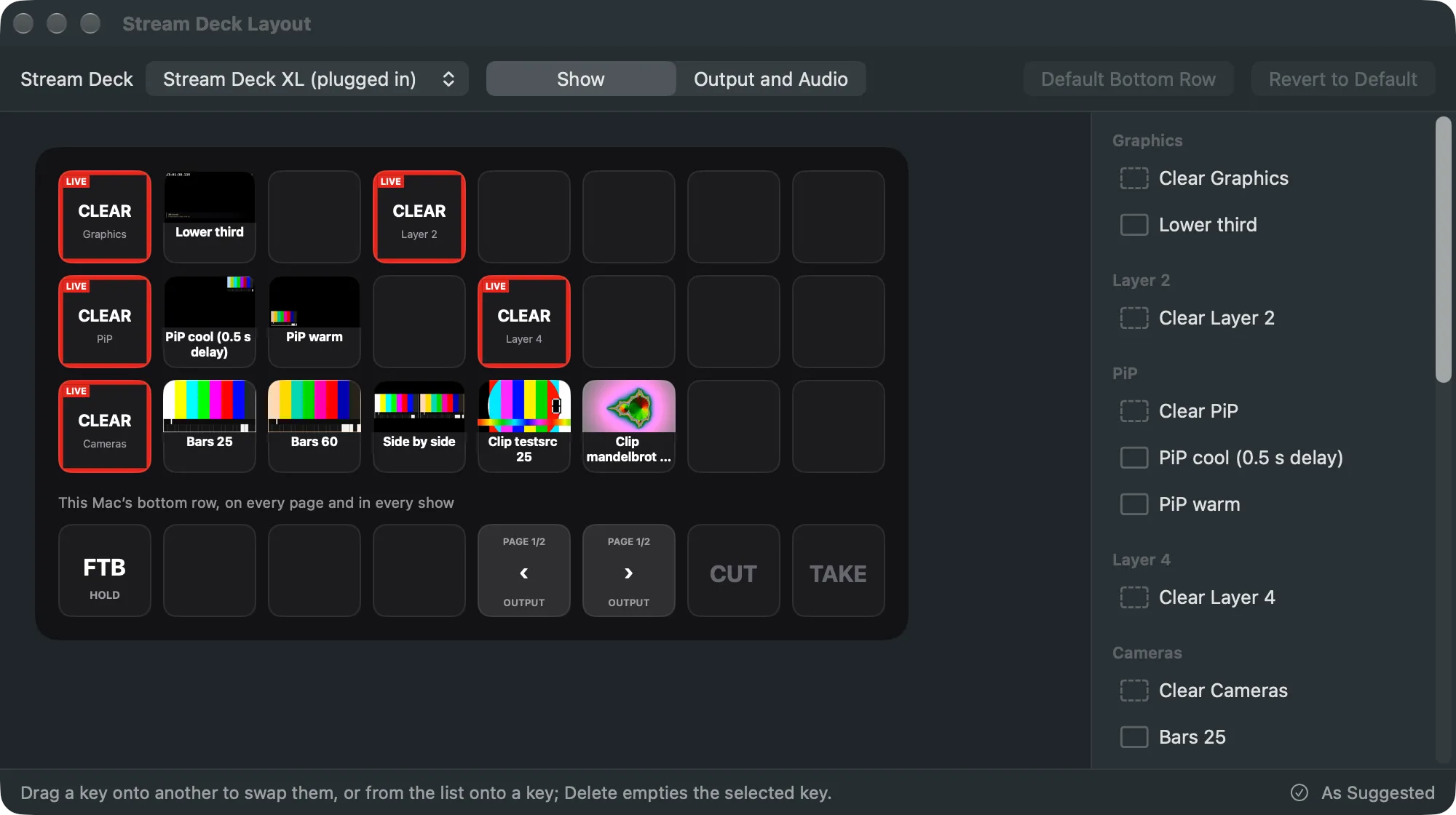Click the square icon beside PiP cool
The width and height of the screenshot is (1456, 815).
pos(1134,458)
